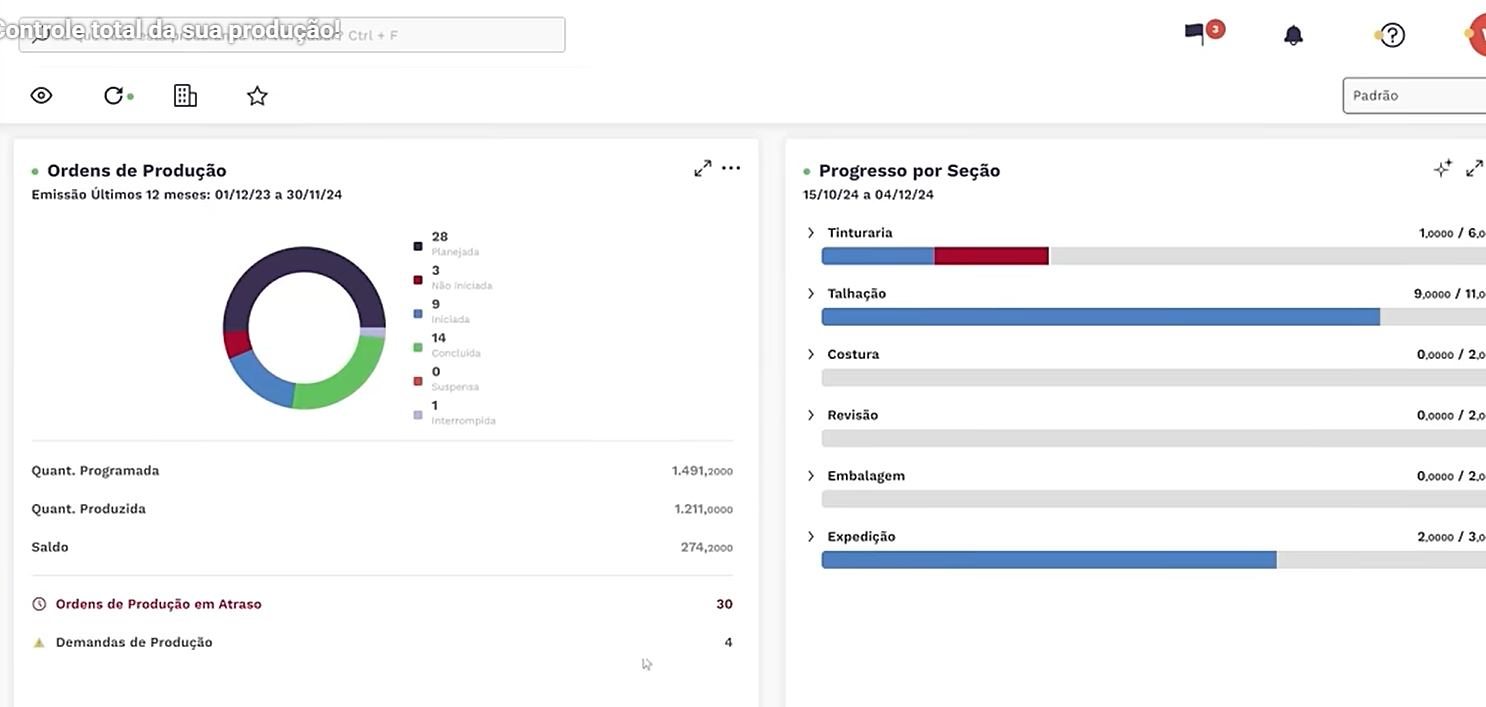Screen dimensions: 1486x707
Task: Open the bell notifications icon
Action: [1293, 36]
